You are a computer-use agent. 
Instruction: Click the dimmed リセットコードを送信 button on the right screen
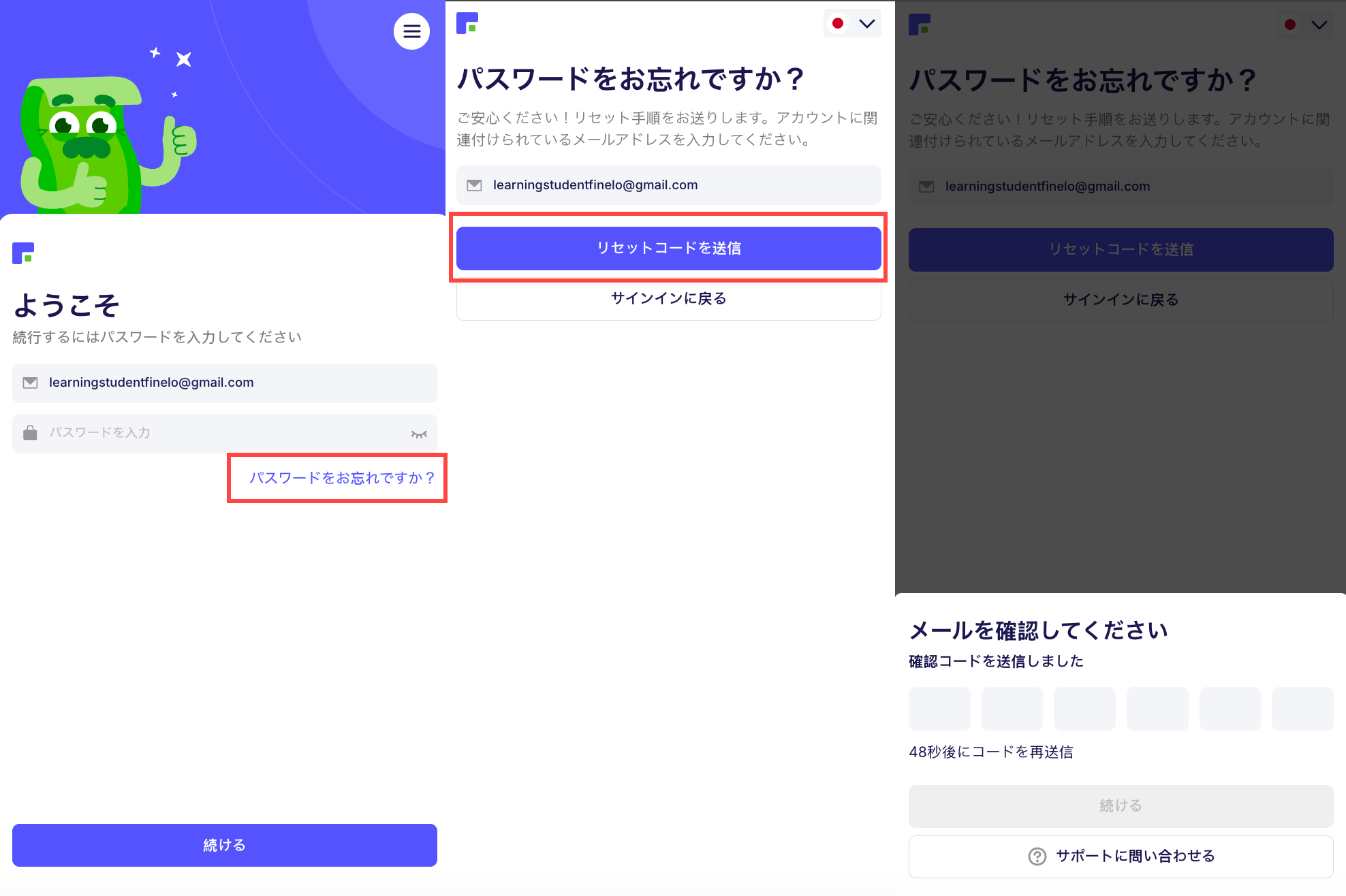(1121, 250)
